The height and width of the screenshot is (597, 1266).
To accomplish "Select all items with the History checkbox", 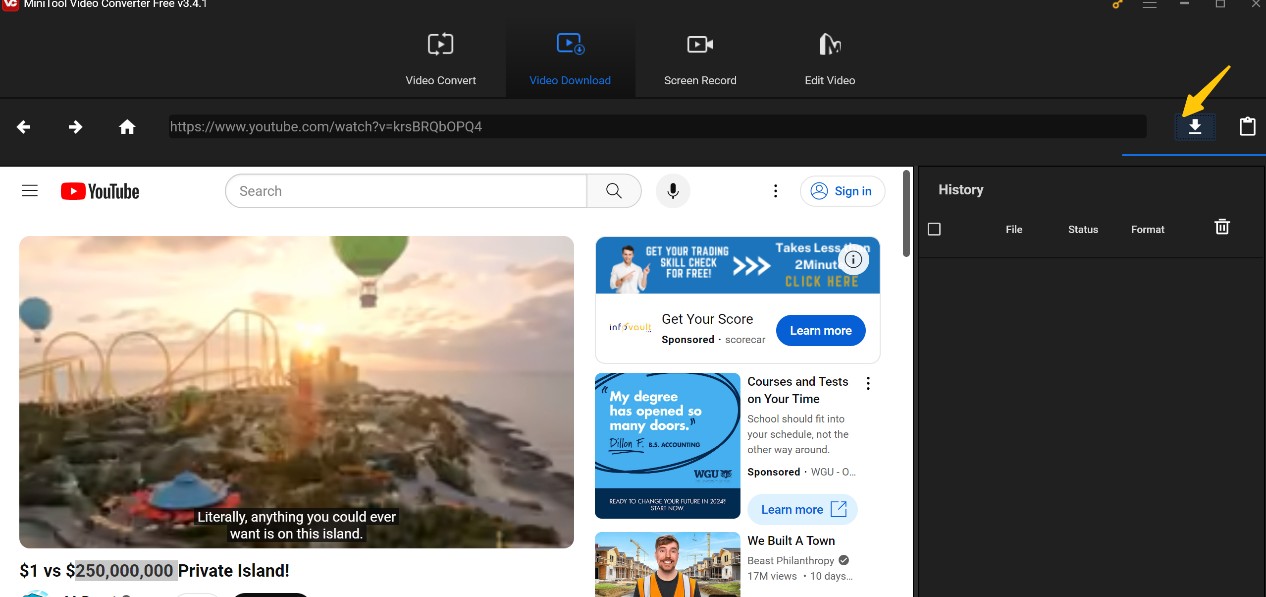I will tap(933, 228).
